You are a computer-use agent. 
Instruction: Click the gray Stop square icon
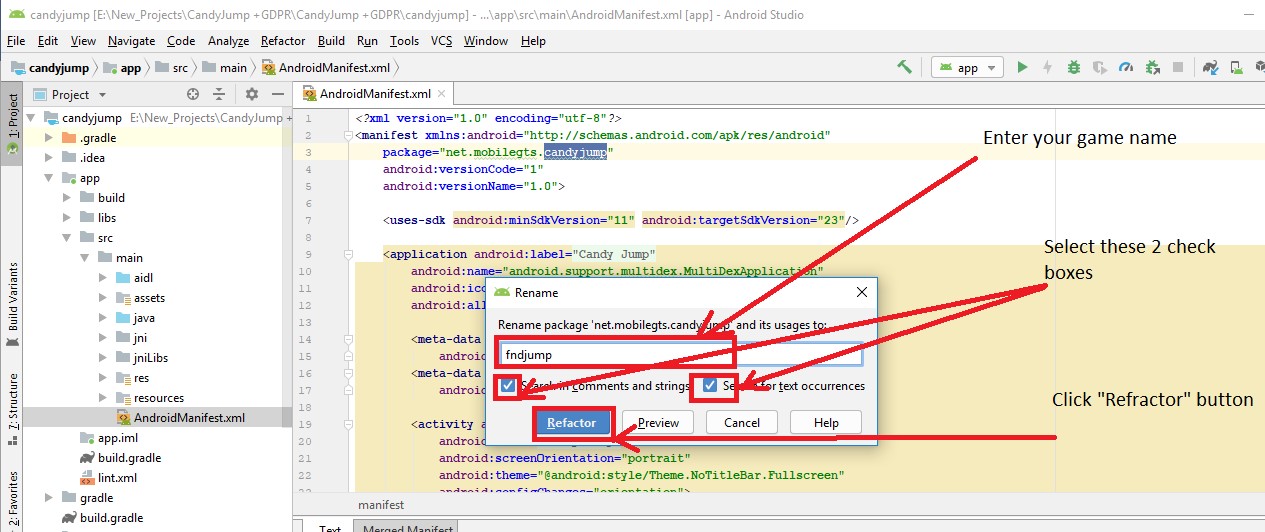pos(1178,67)
